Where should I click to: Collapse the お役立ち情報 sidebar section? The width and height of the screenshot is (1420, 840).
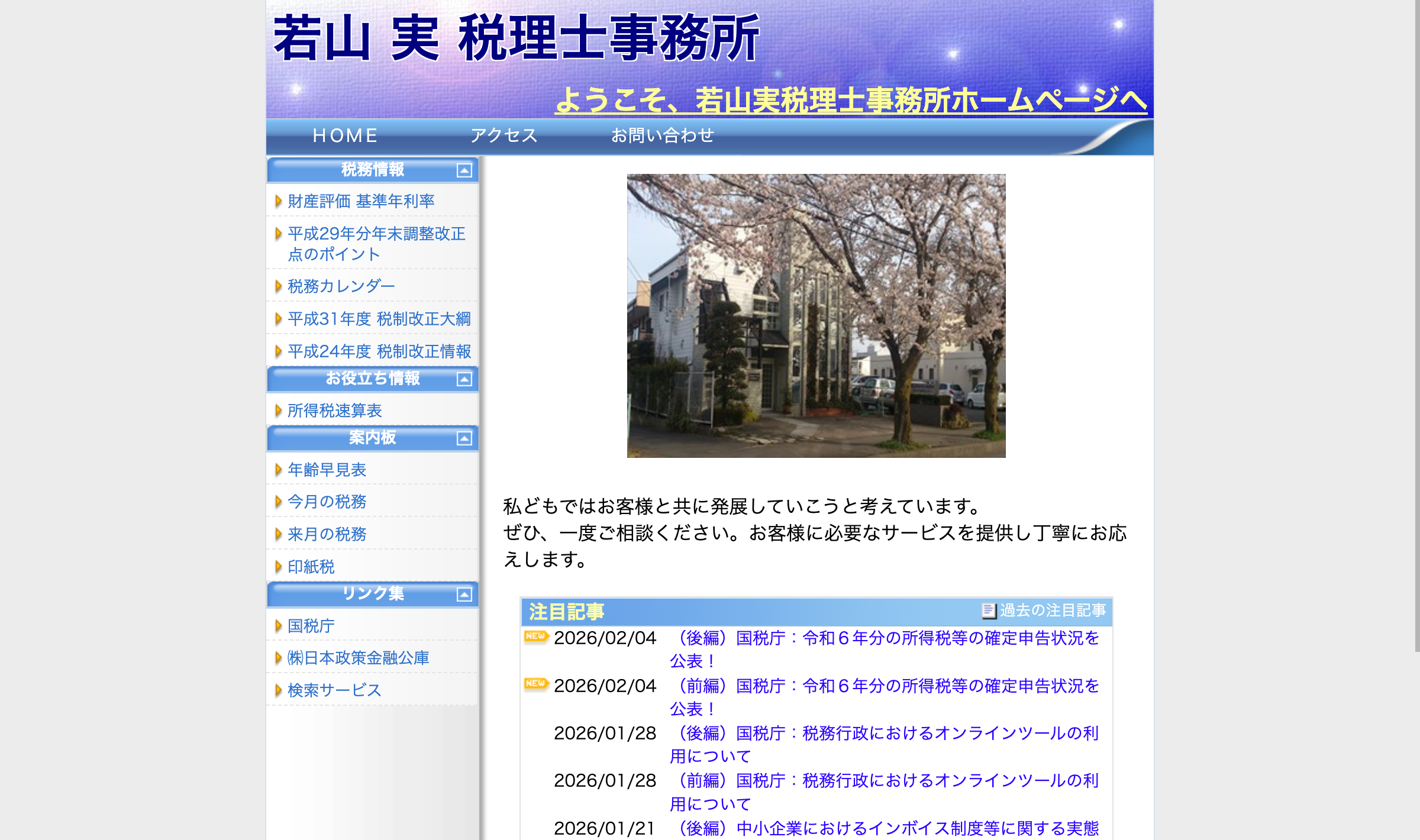464,379
